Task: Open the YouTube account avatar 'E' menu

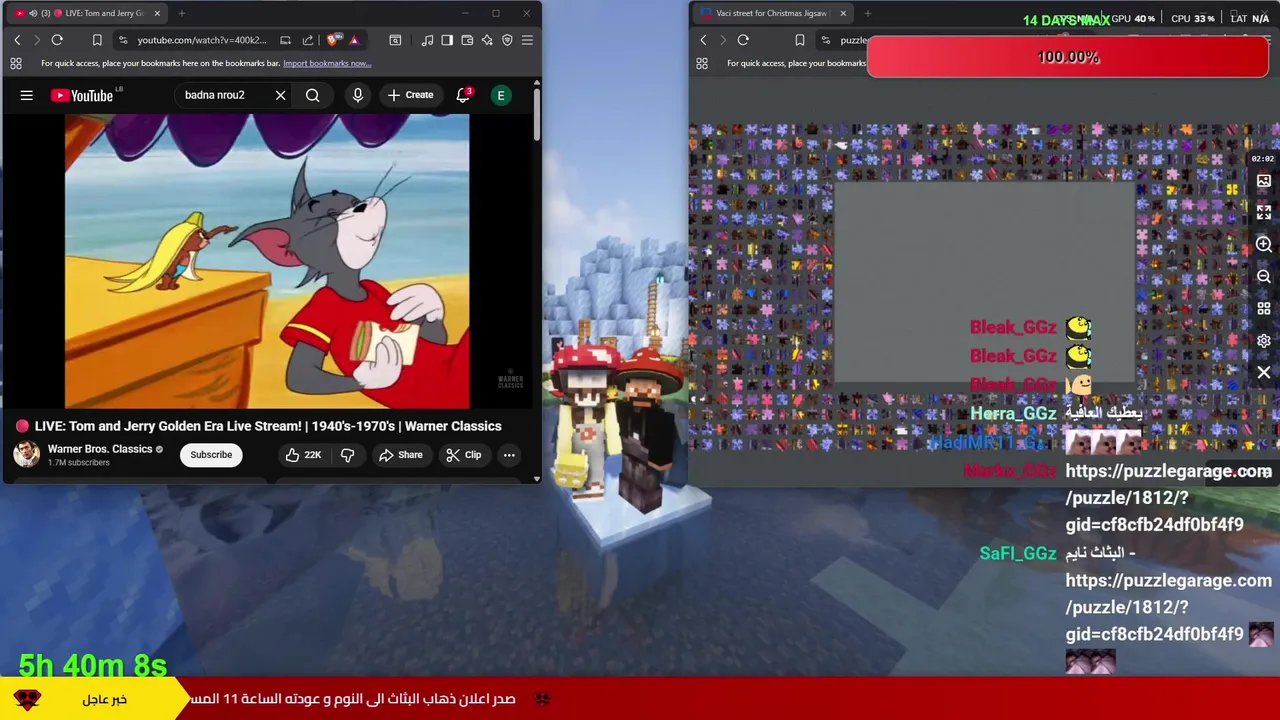Action: click(x=501, y=95)
